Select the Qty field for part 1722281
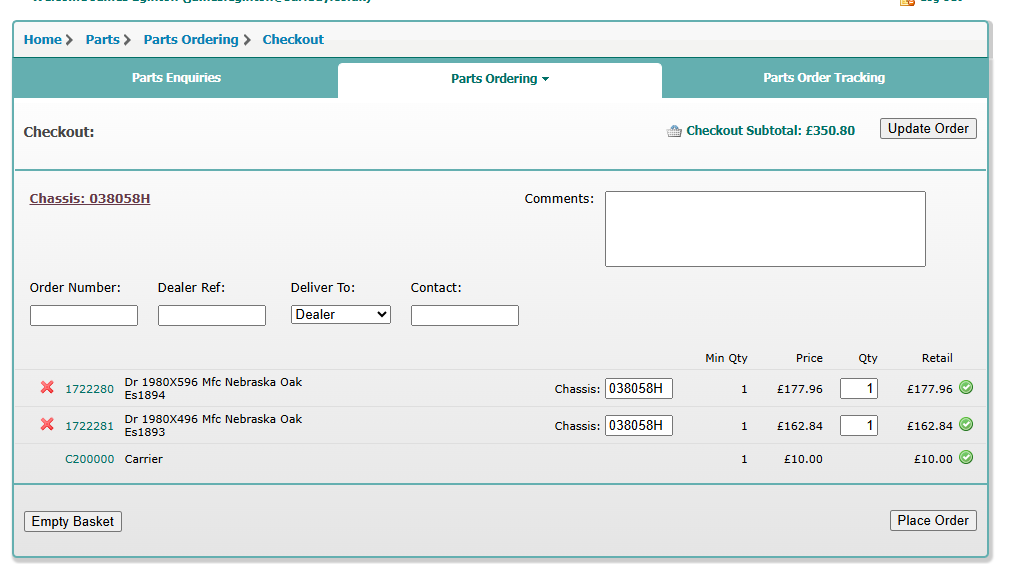This screenshot has width=1019, height=564. tap(858, 426)
